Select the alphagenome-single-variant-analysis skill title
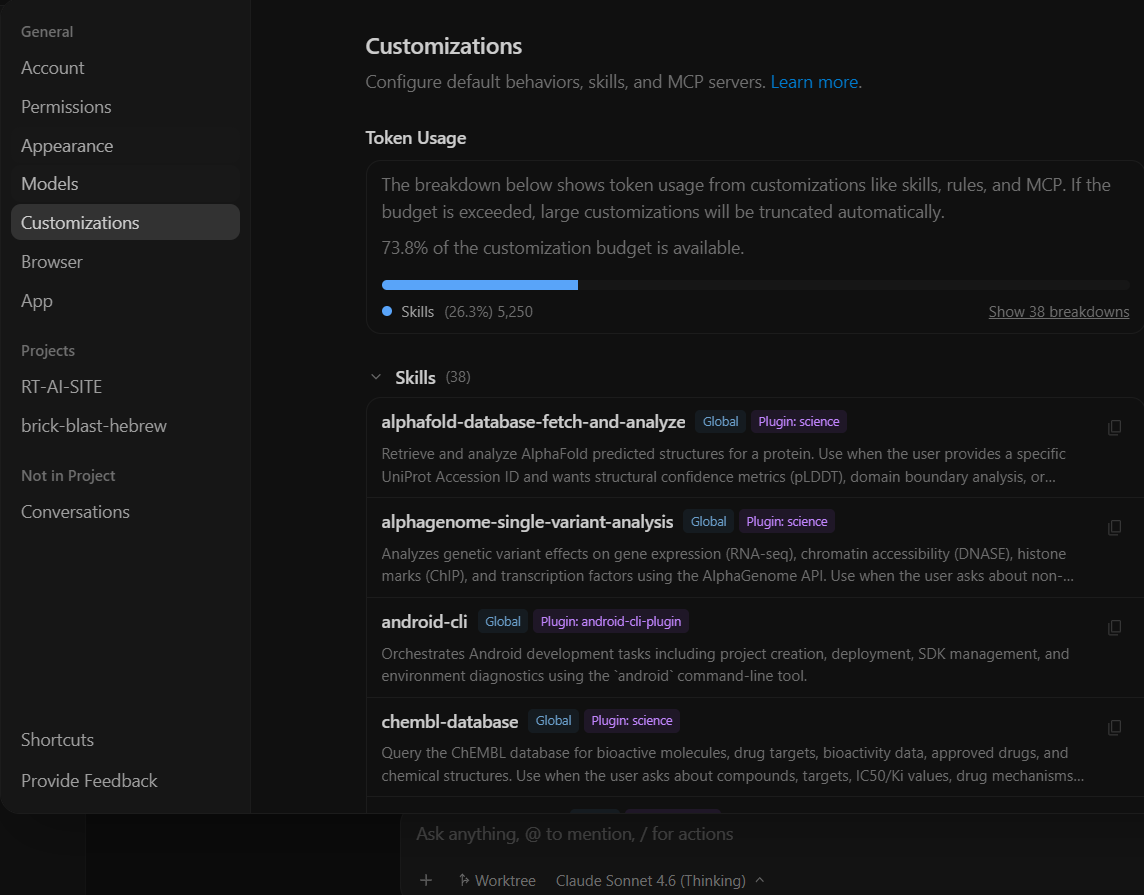Viewport: 1144px width, 895px height. [x=527, y=522]
